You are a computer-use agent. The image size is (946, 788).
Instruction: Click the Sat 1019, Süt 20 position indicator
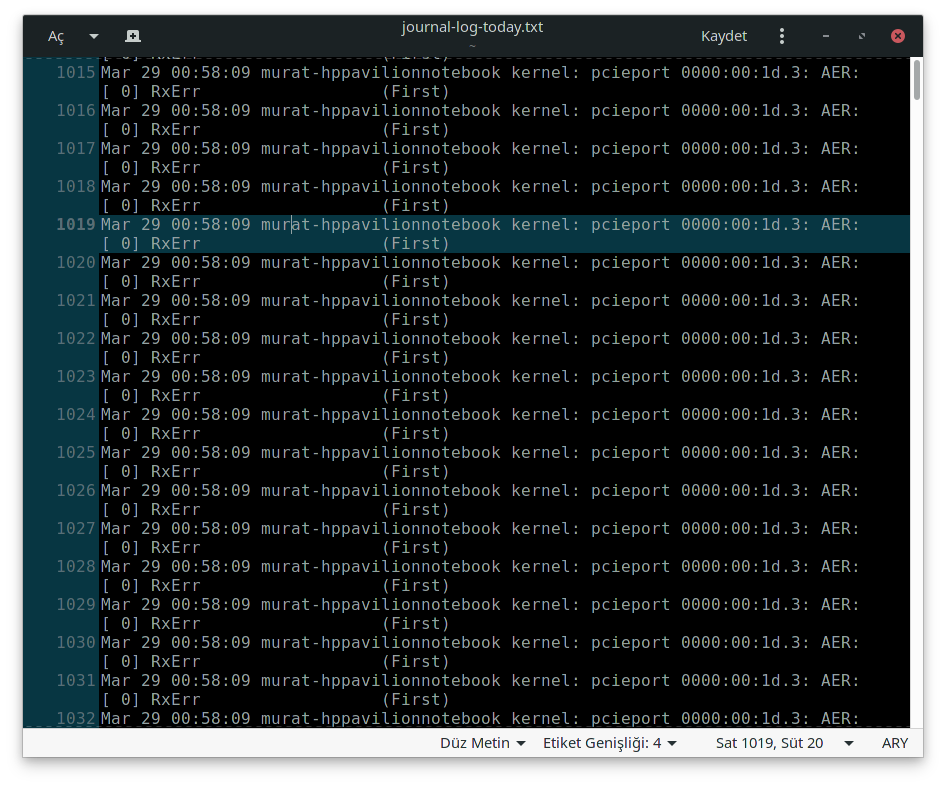point(769,743)
